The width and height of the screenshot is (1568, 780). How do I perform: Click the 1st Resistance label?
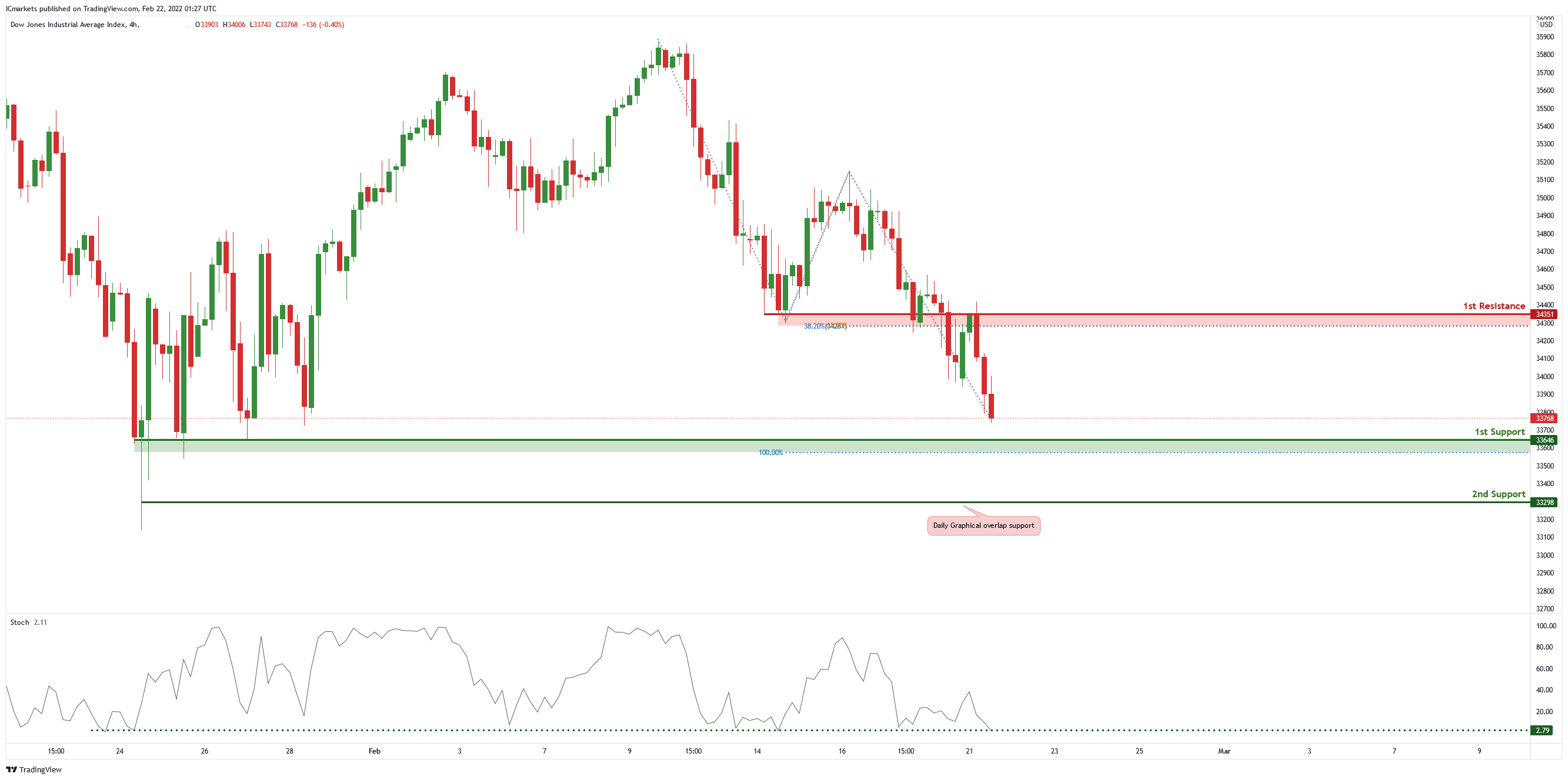(1494, 306)
